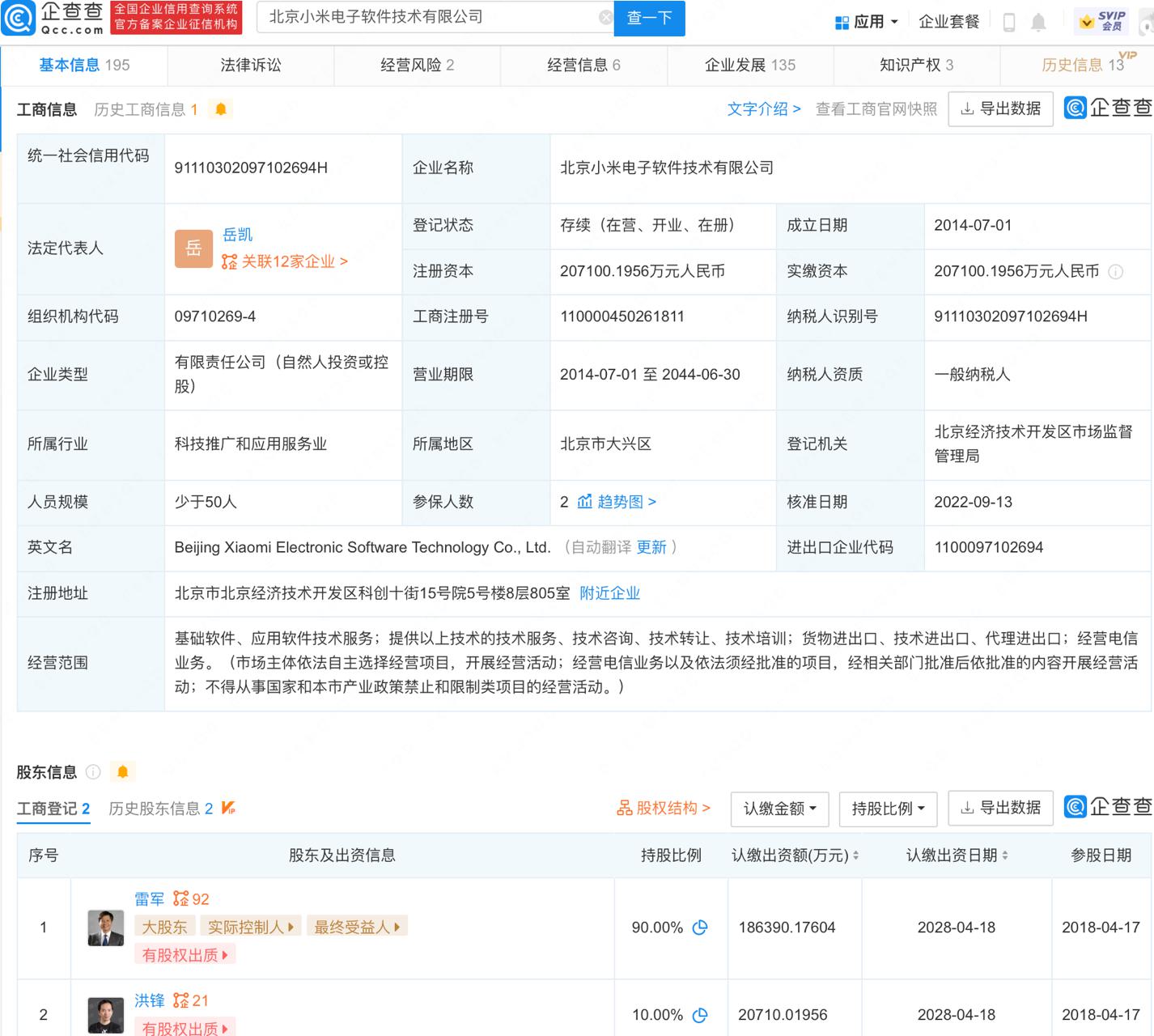Click the SVIP member badge

(1103, 21)
